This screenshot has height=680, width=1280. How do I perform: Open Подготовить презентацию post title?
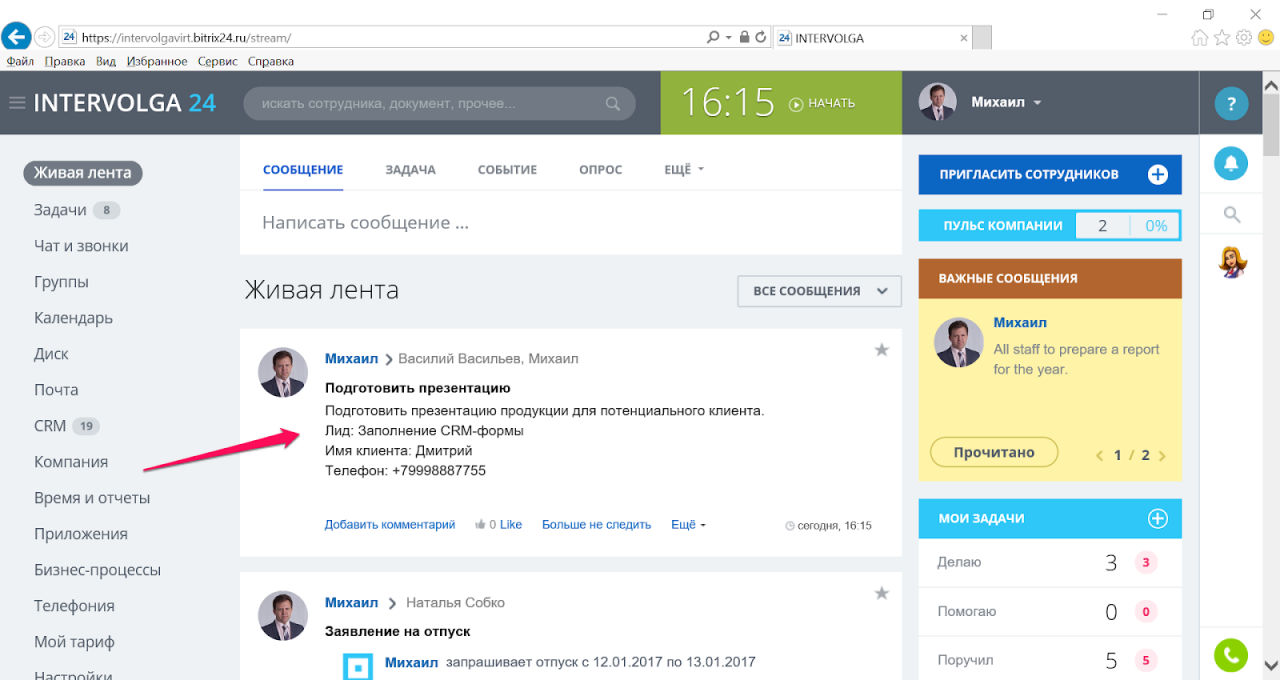[418, 387]
